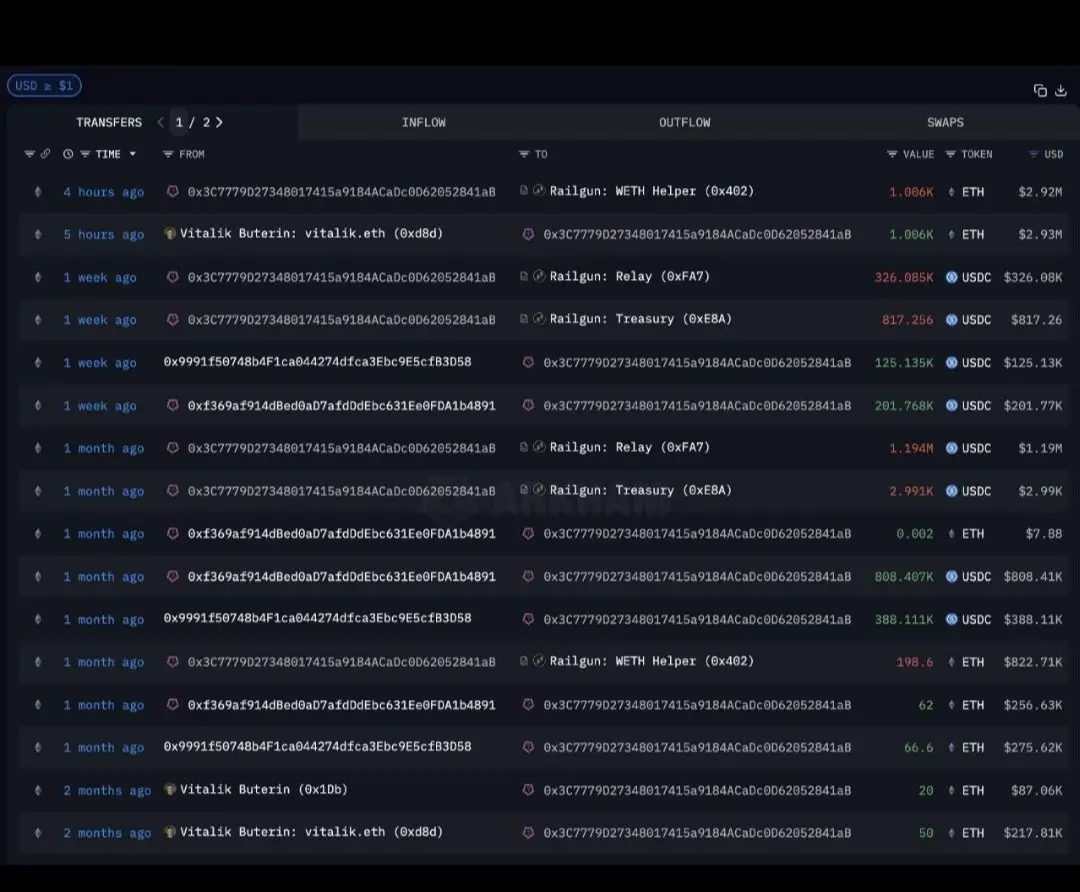Screen dimensions: 1080x892
Task: Open the VALUE column filter
Action: 892,154
